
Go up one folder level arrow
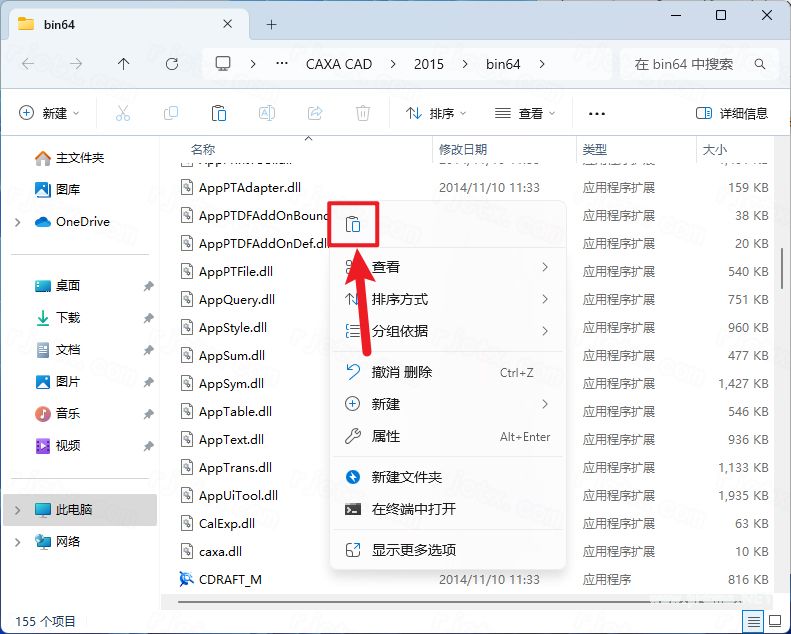[x=124, y=64]
